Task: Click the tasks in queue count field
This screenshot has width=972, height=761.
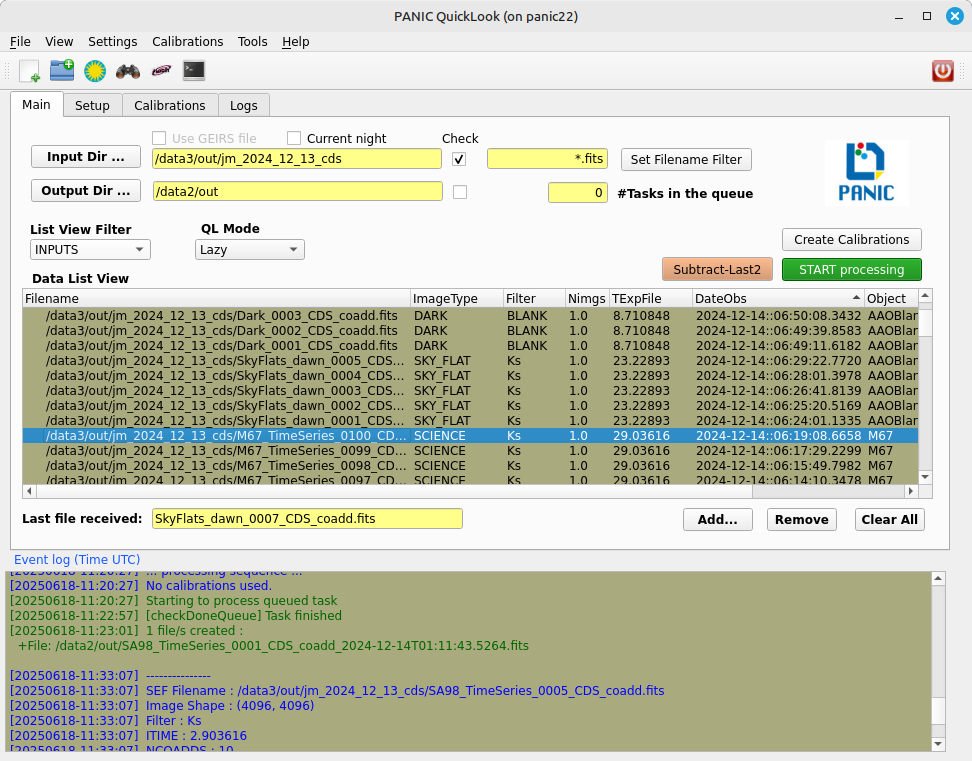Action: (x=578, y=193)
